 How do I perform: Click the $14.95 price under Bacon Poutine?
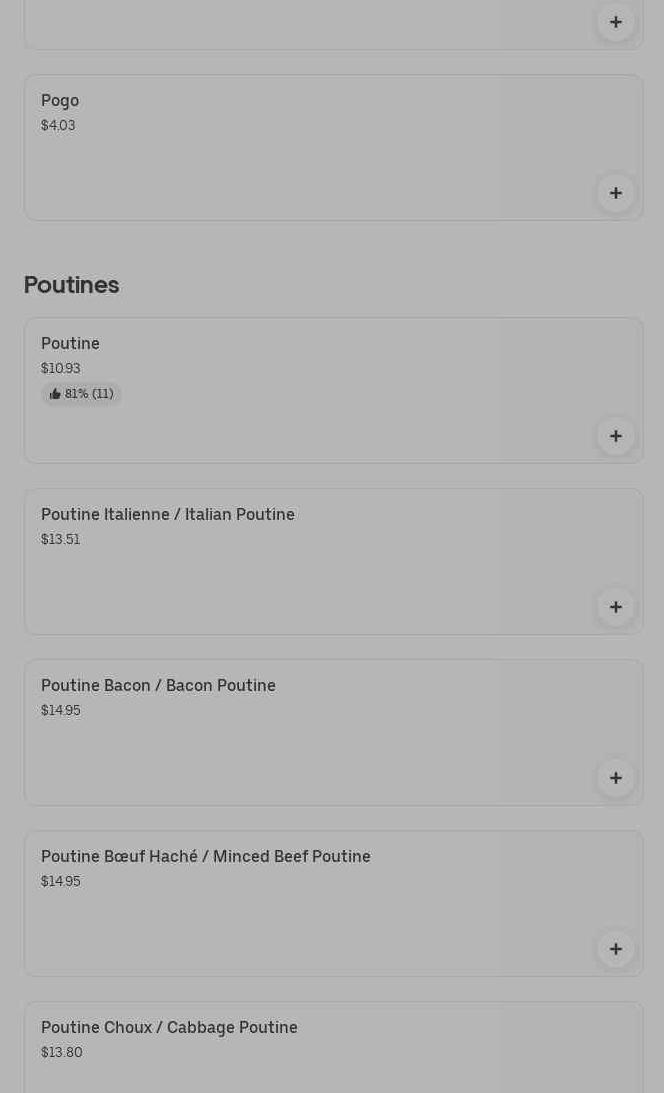point(60,711)
